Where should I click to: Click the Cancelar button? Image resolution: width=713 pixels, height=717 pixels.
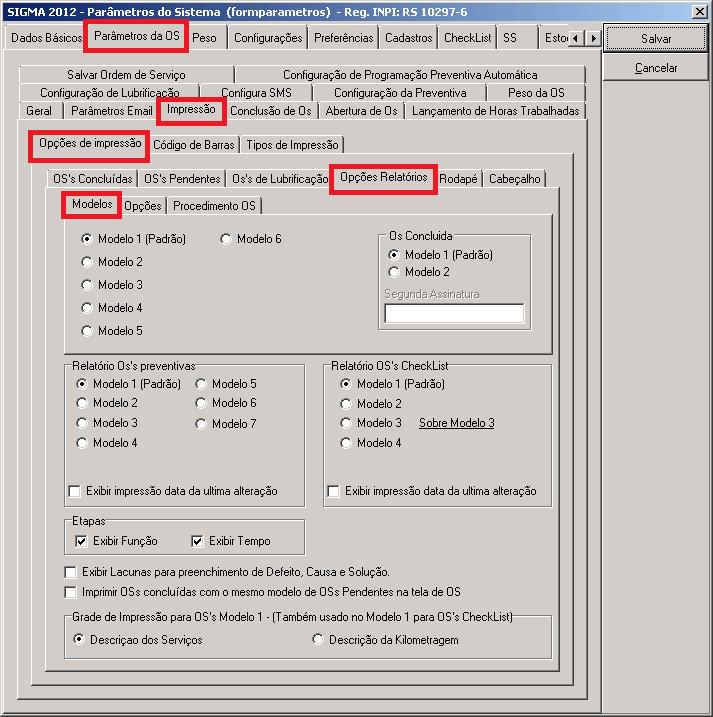pos(656,68)
